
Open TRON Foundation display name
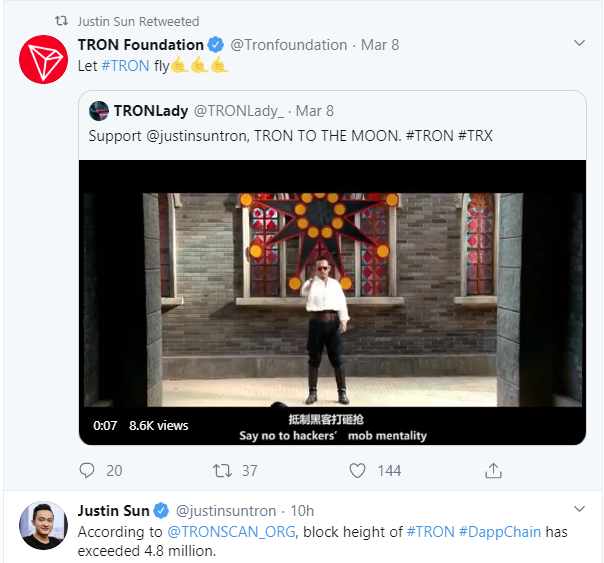[140, 45]
